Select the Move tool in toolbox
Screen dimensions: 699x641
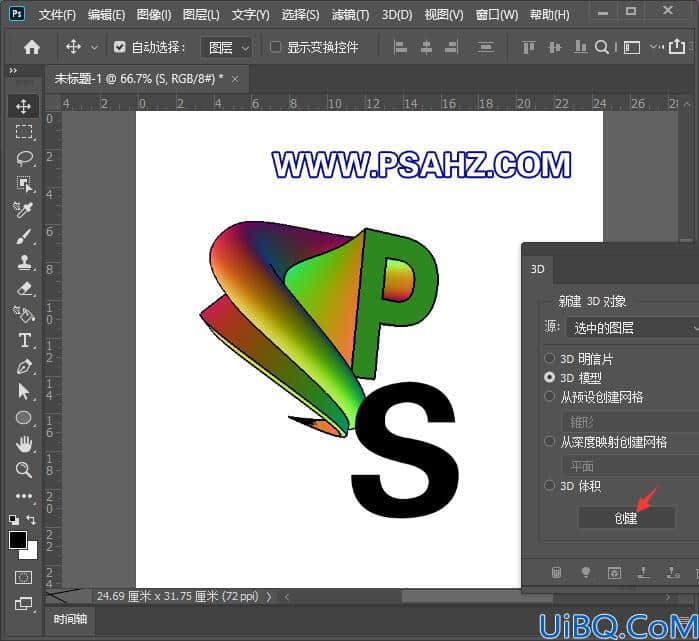(x=23, y=106)
